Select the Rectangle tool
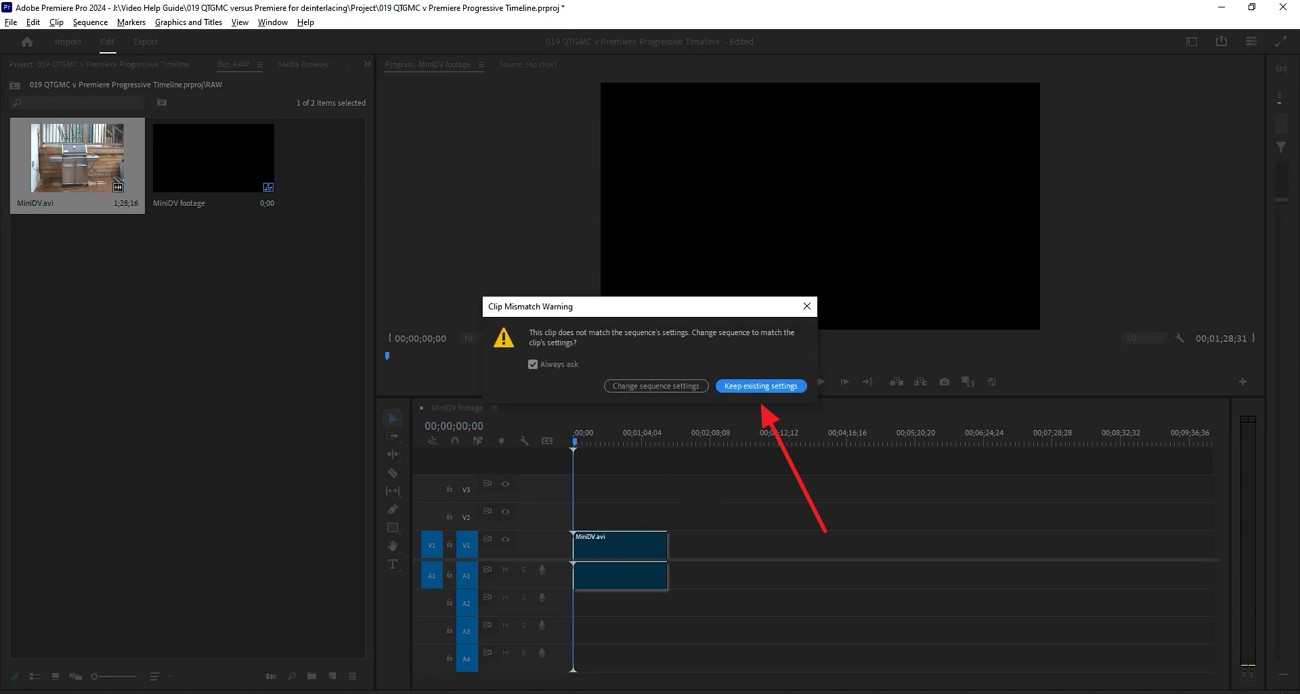The width and height of the screenshot is (1300, 694). click(x=392, y=528)
